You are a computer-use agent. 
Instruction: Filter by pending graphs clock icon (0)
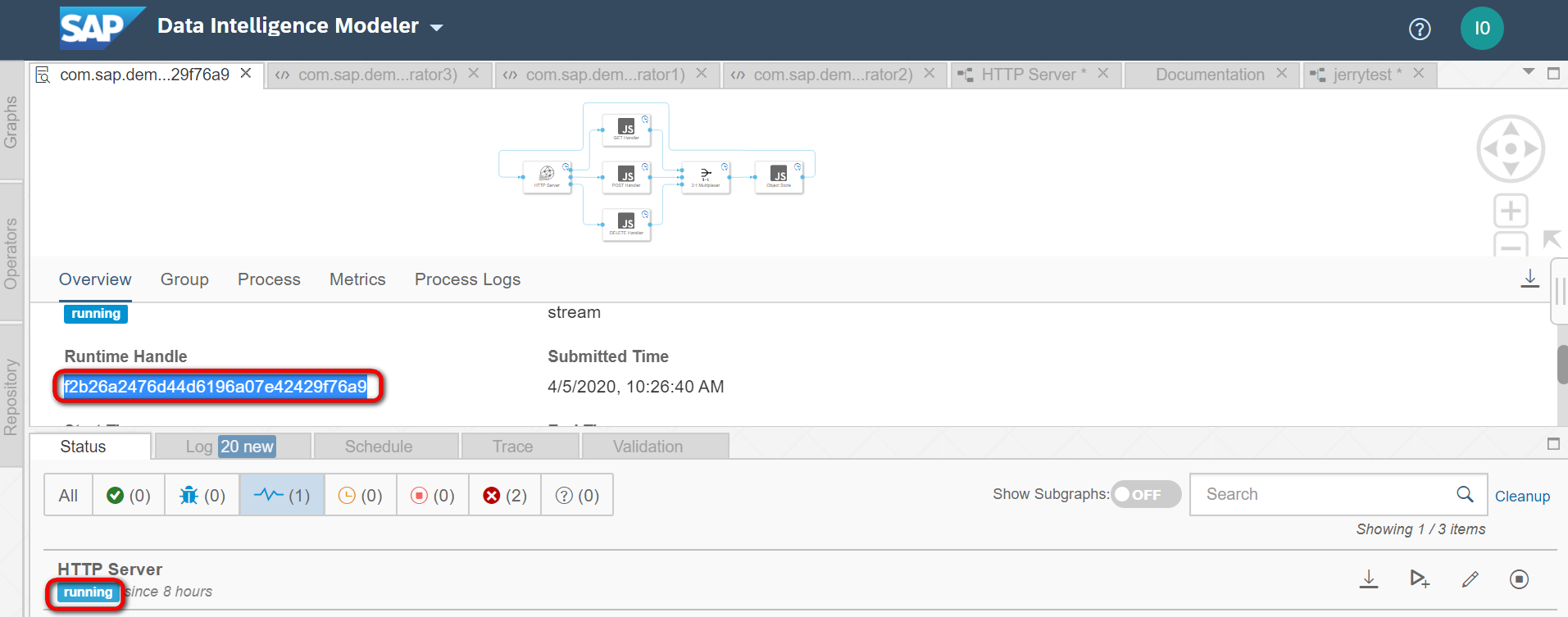[x=360, y=495]
